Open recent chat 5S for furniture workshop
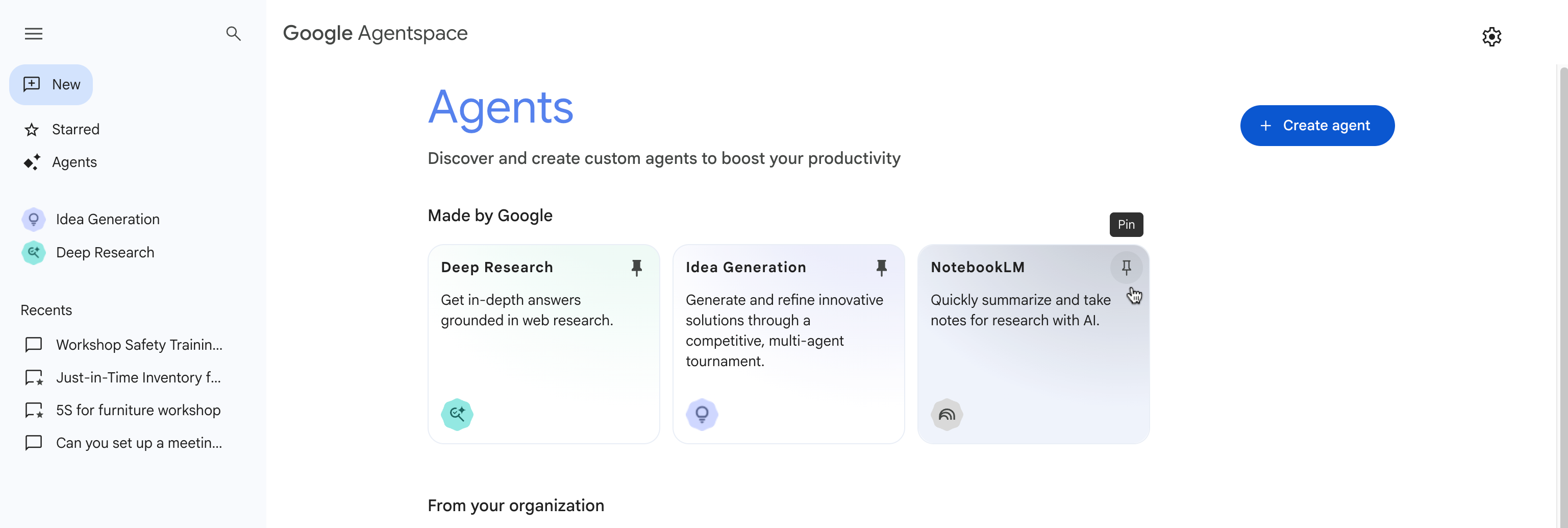 tap(138, 410)
